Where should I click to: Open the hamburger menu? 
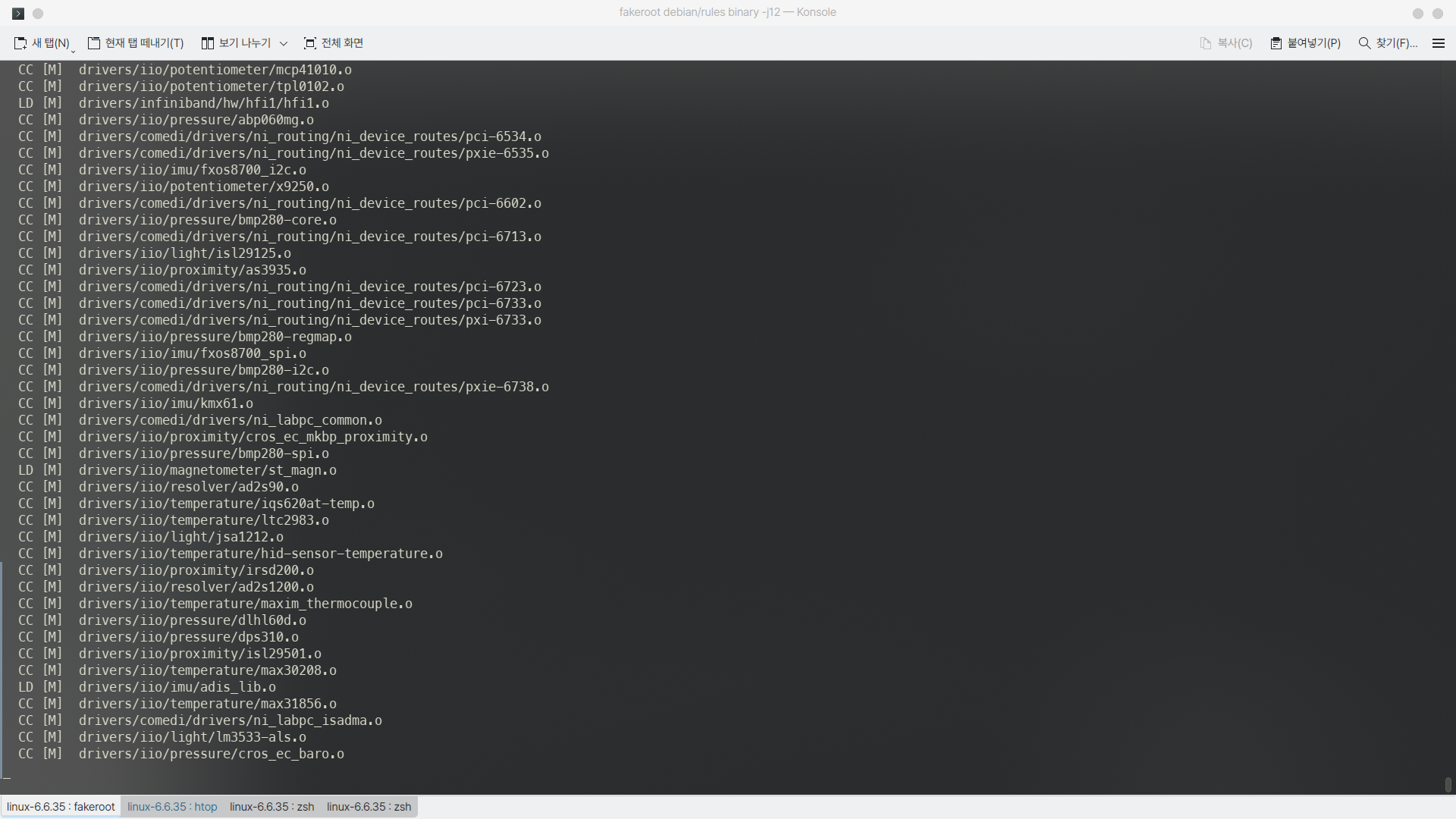point(1439,43)
